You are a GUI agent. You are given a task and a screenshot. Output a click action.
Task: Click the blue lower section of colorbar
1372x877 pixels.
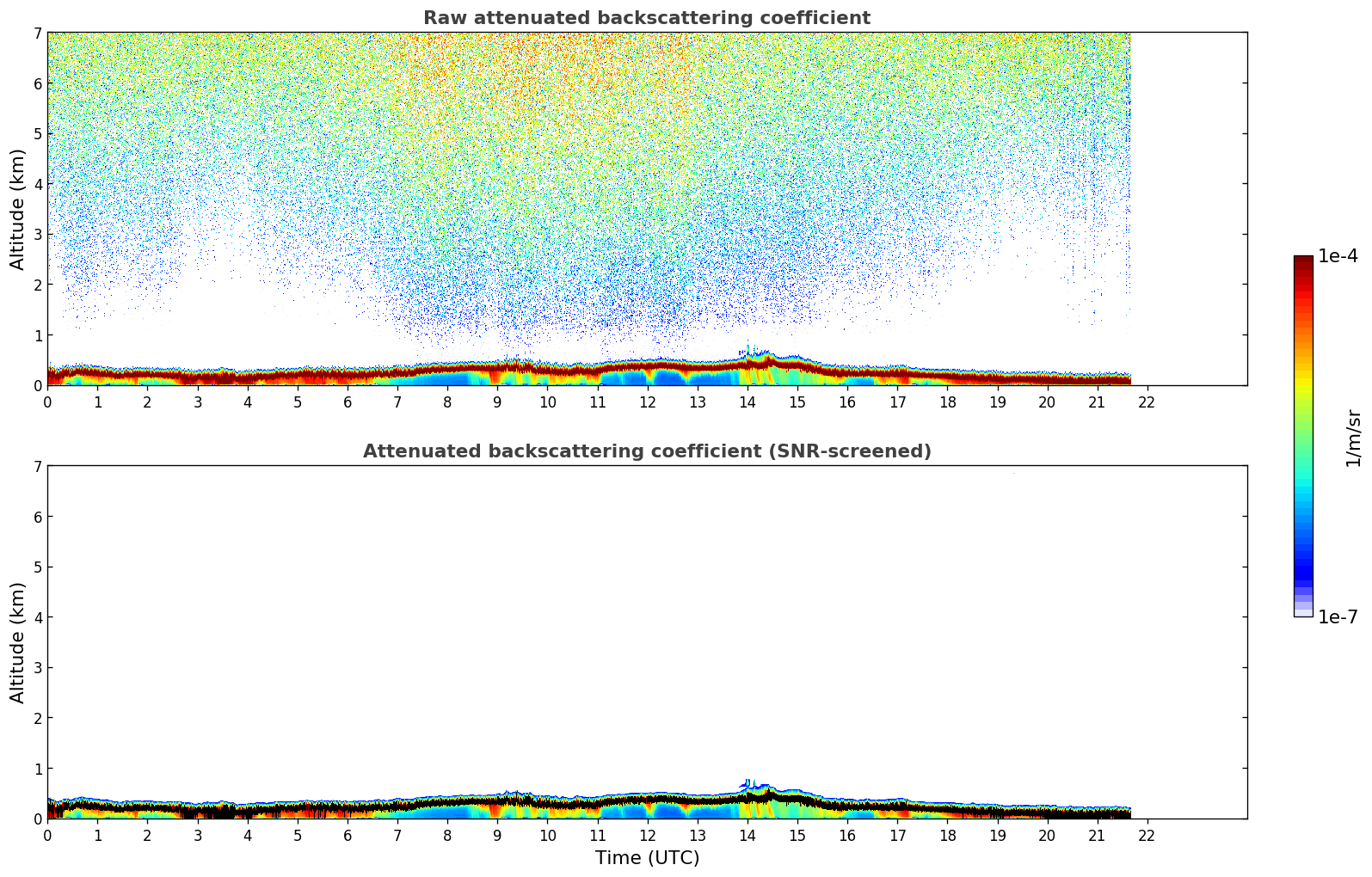(x=1303, y=550)
